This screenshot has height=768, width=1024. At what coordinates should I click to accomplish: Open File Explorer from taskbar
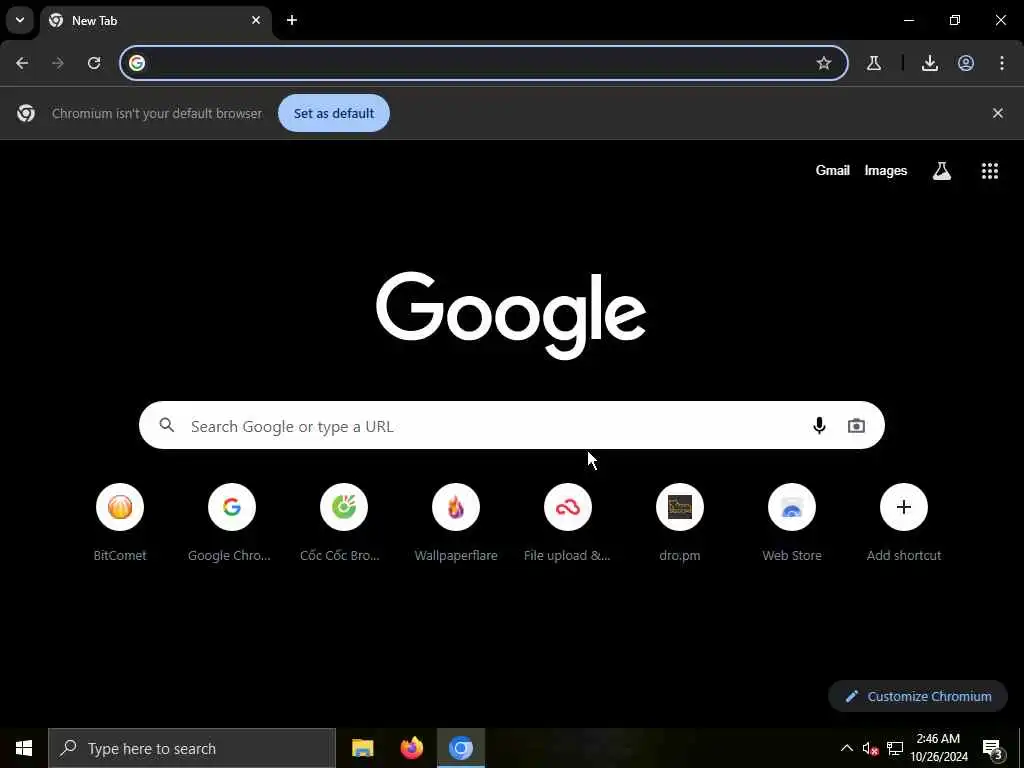(362, 748)
